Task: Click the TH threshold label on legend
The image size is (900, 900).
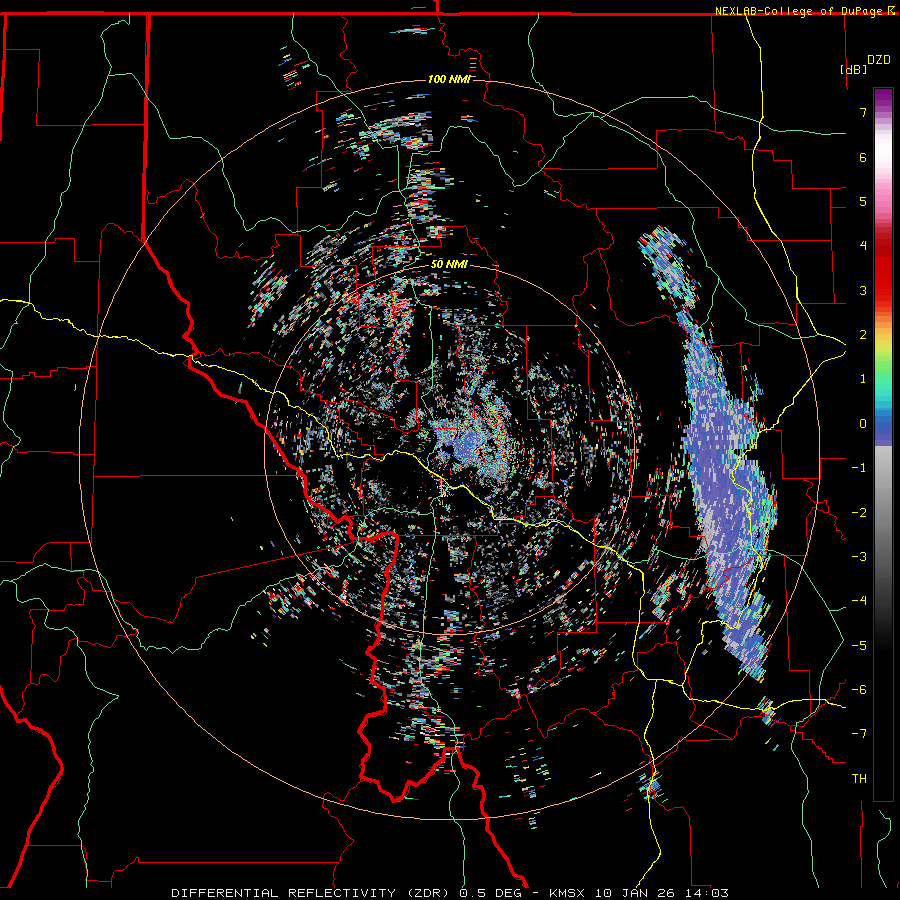Action: (859, 779)
